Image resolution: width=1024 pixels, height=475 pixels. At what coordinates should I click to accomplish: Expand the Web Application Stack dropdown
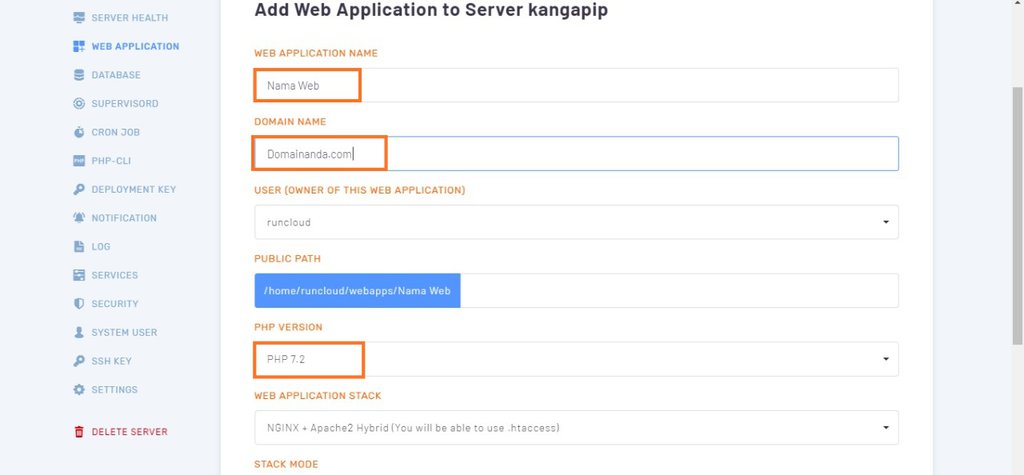[x=576, y=428]
